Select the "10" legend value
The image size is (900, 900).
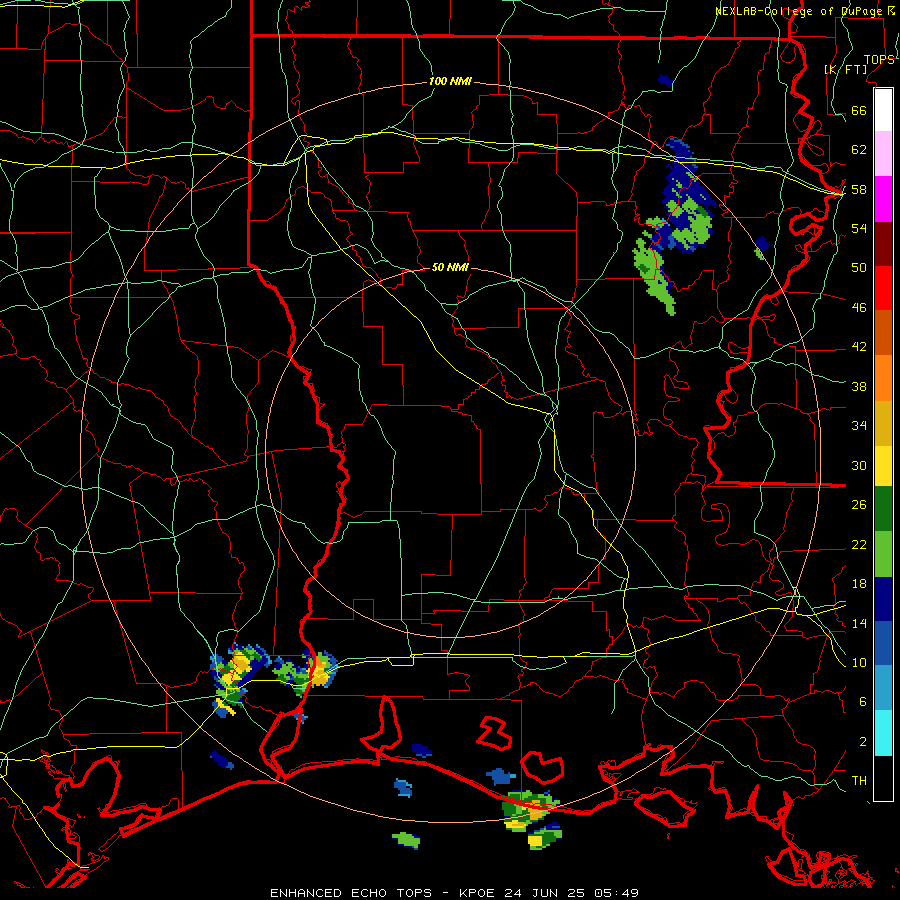(x=859, y=663)
